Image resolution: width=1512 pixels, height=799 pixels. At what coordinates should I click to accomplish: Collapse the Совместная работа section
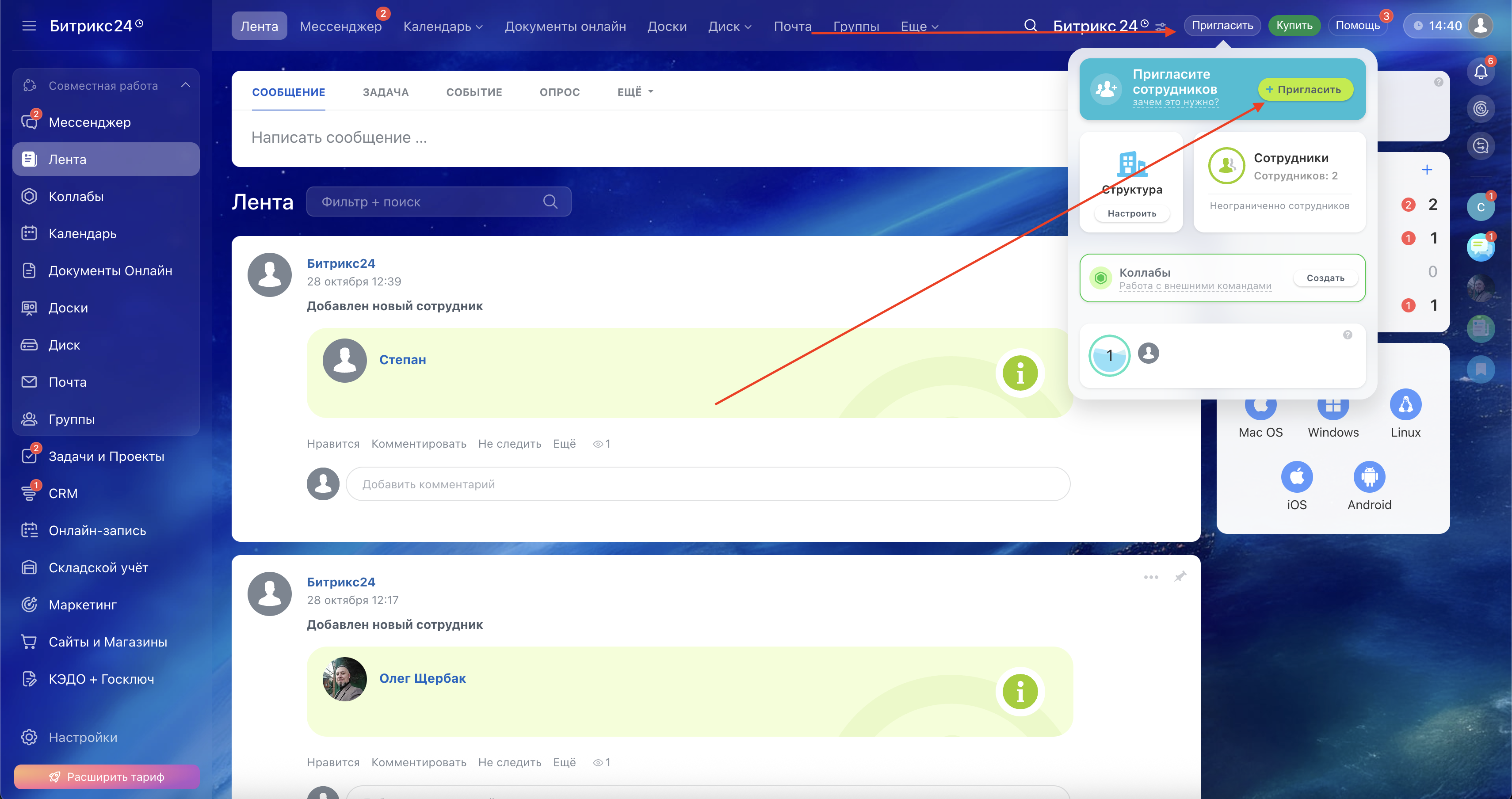pyautogui.click(x=186, y=86)
